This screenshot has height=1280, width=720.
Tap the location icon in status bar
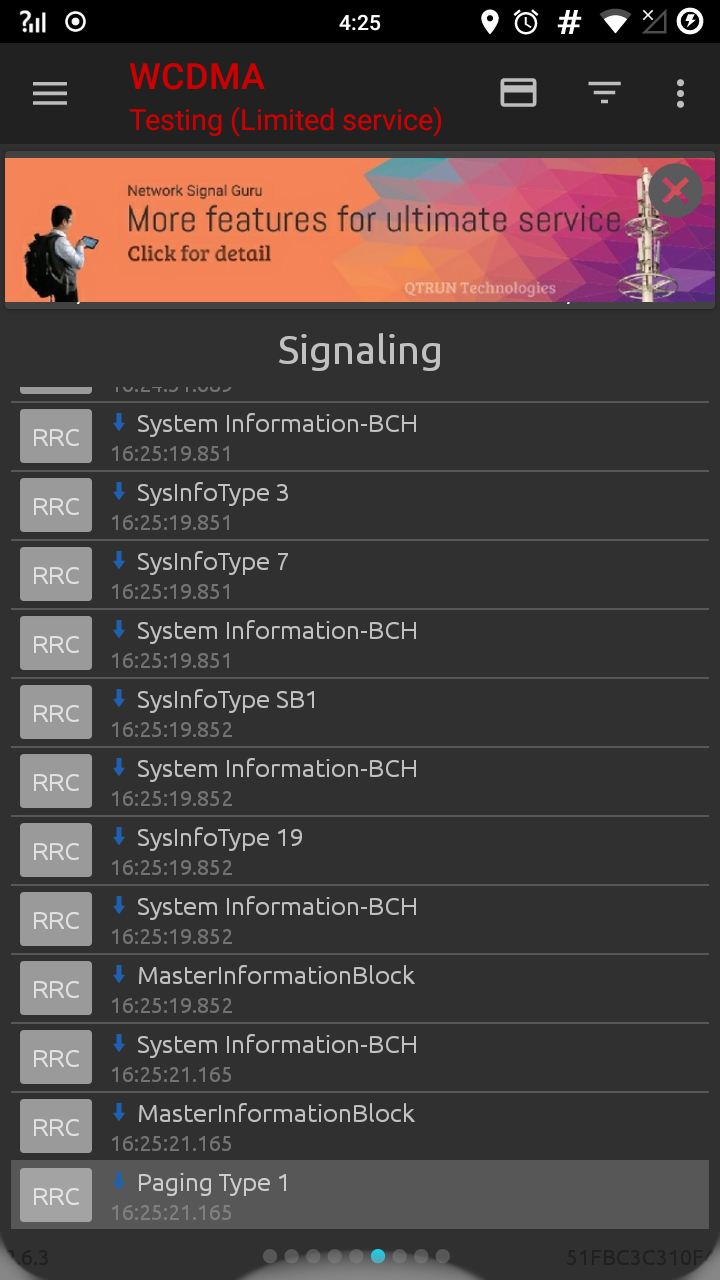point(489,22)
